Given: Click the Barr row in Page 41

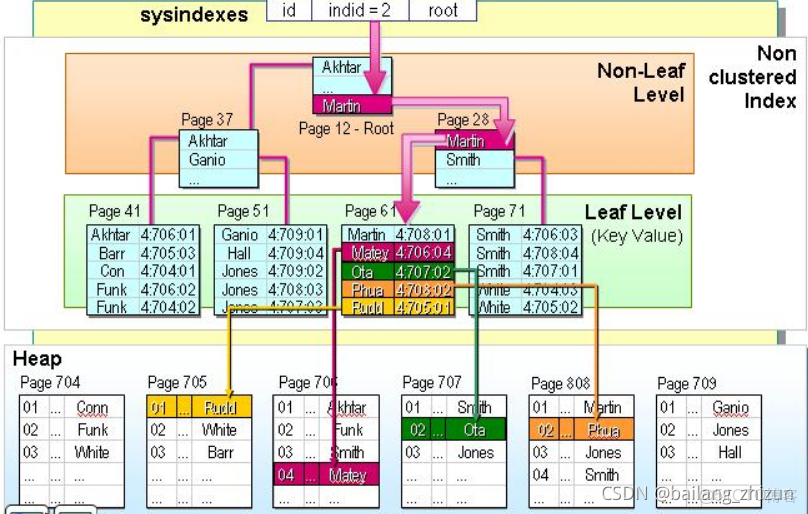Looking at the screenshot, I should pyautogui.click(x=143, y=253).
